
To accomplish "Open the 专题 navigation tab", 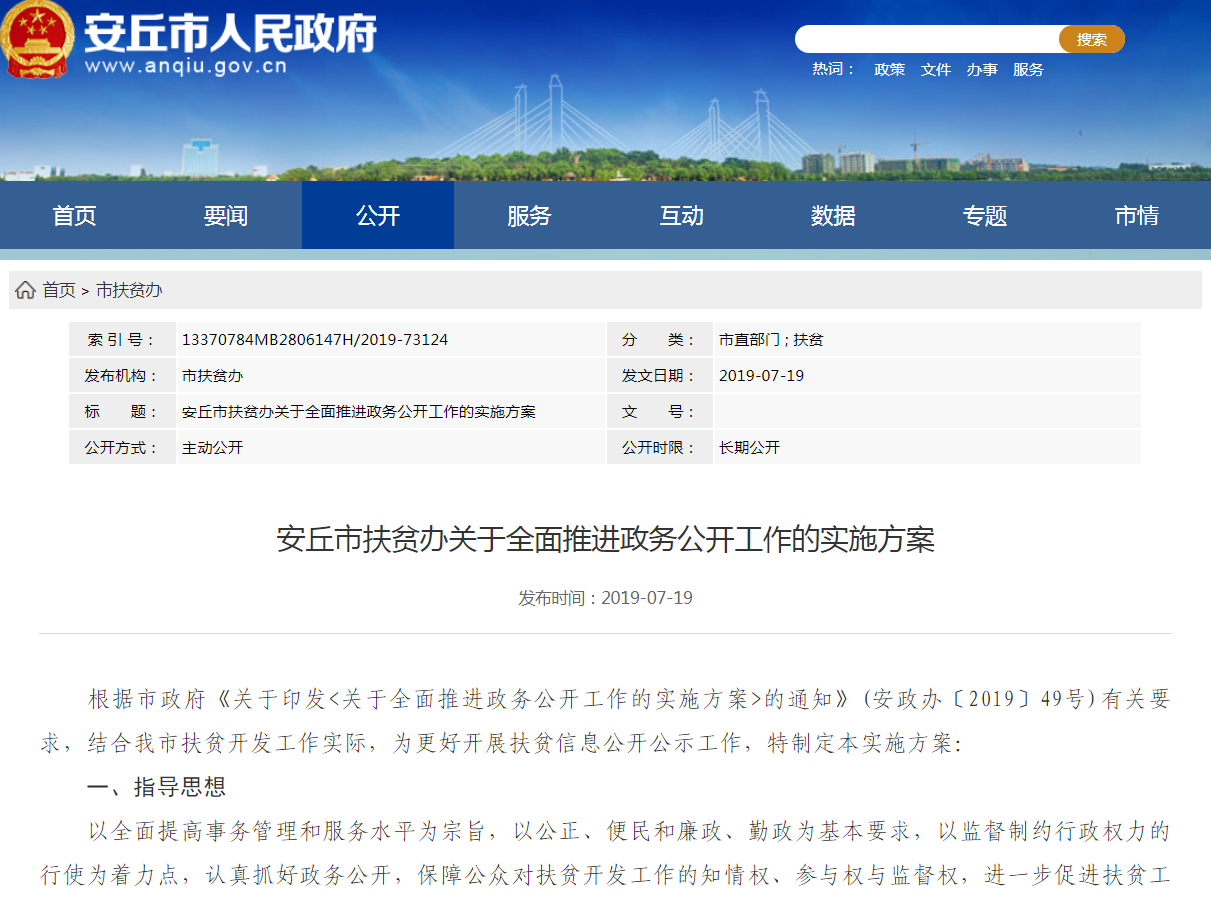I will [985, 215].
